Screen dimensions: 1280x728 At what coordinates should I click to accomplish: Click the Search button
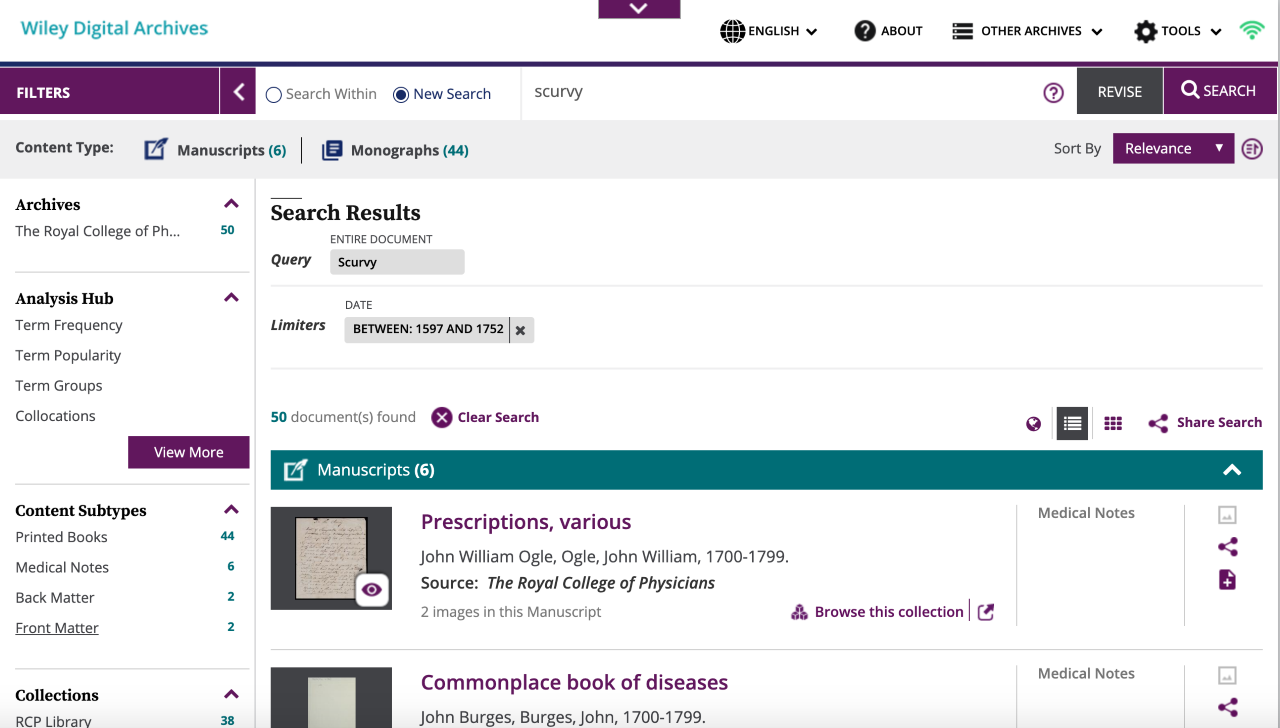pos(1220,91)
